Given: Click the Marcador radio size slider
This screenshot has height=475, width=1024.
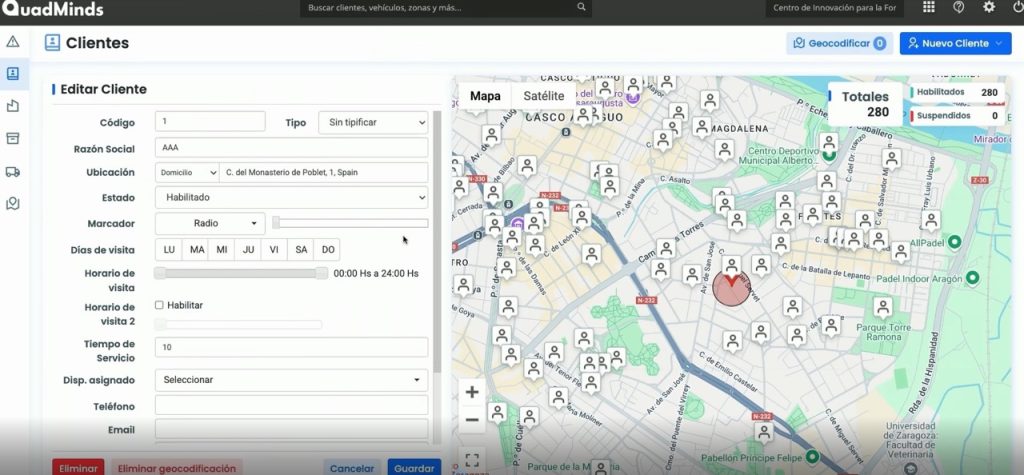Looking at the screenshot, I should [x=350, y=223].
